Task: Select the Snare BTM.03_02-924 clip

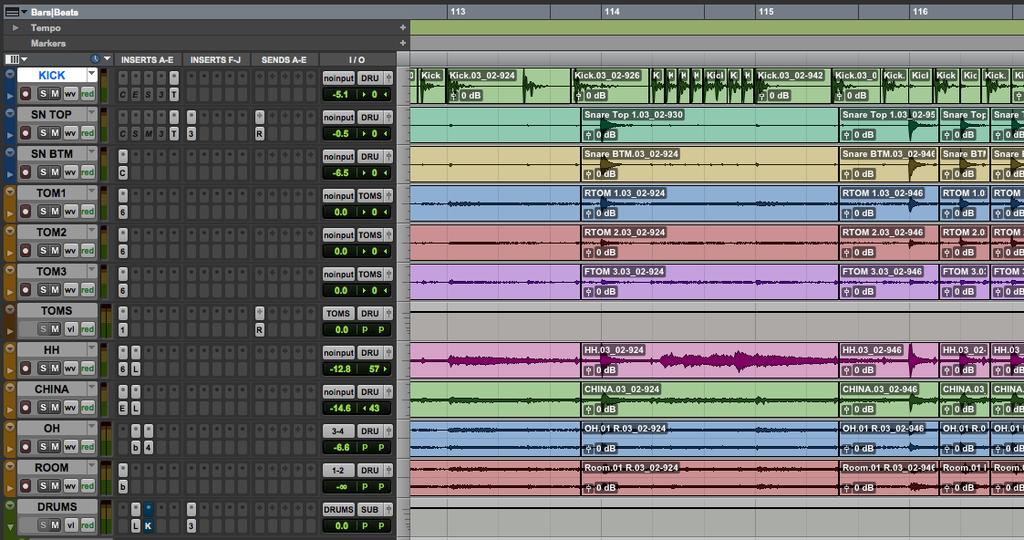Action: 709,164
